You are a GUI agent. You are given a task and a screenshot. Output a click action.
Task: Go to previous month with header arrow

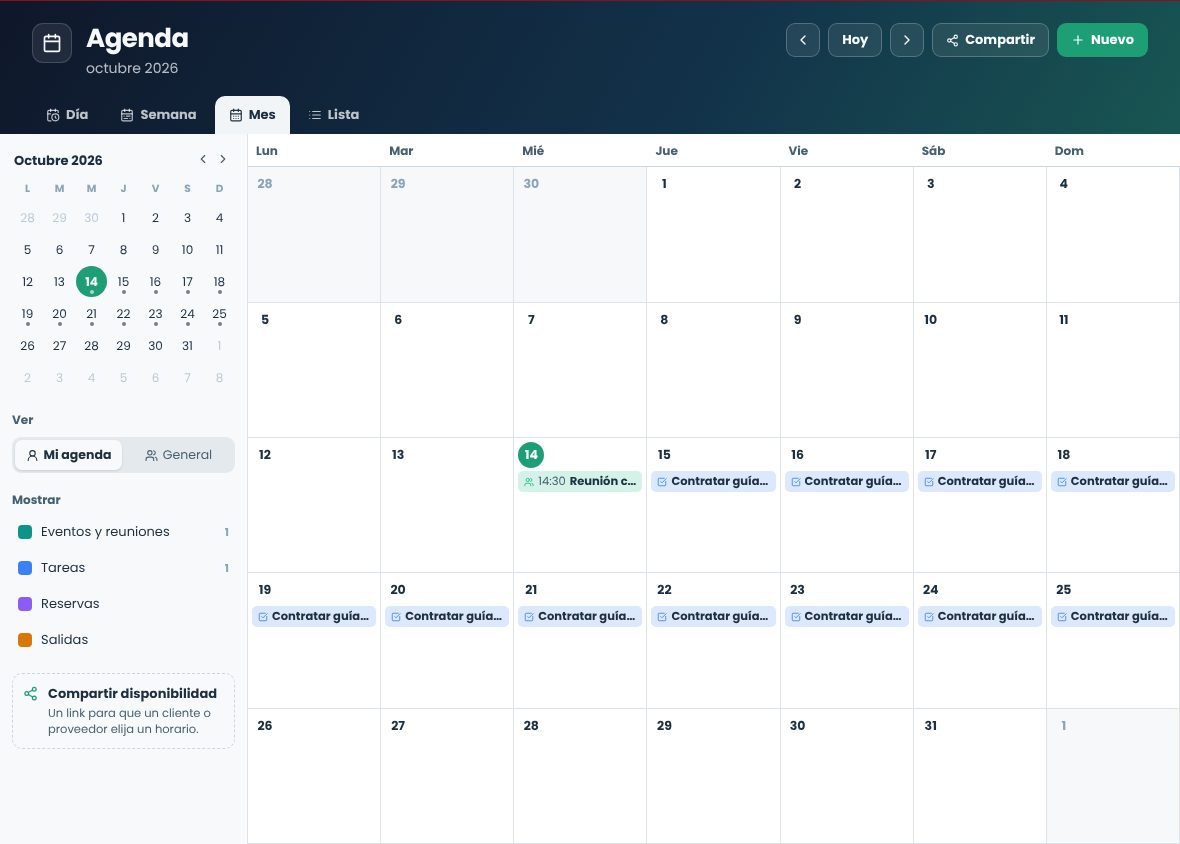[x=803, y=40]
